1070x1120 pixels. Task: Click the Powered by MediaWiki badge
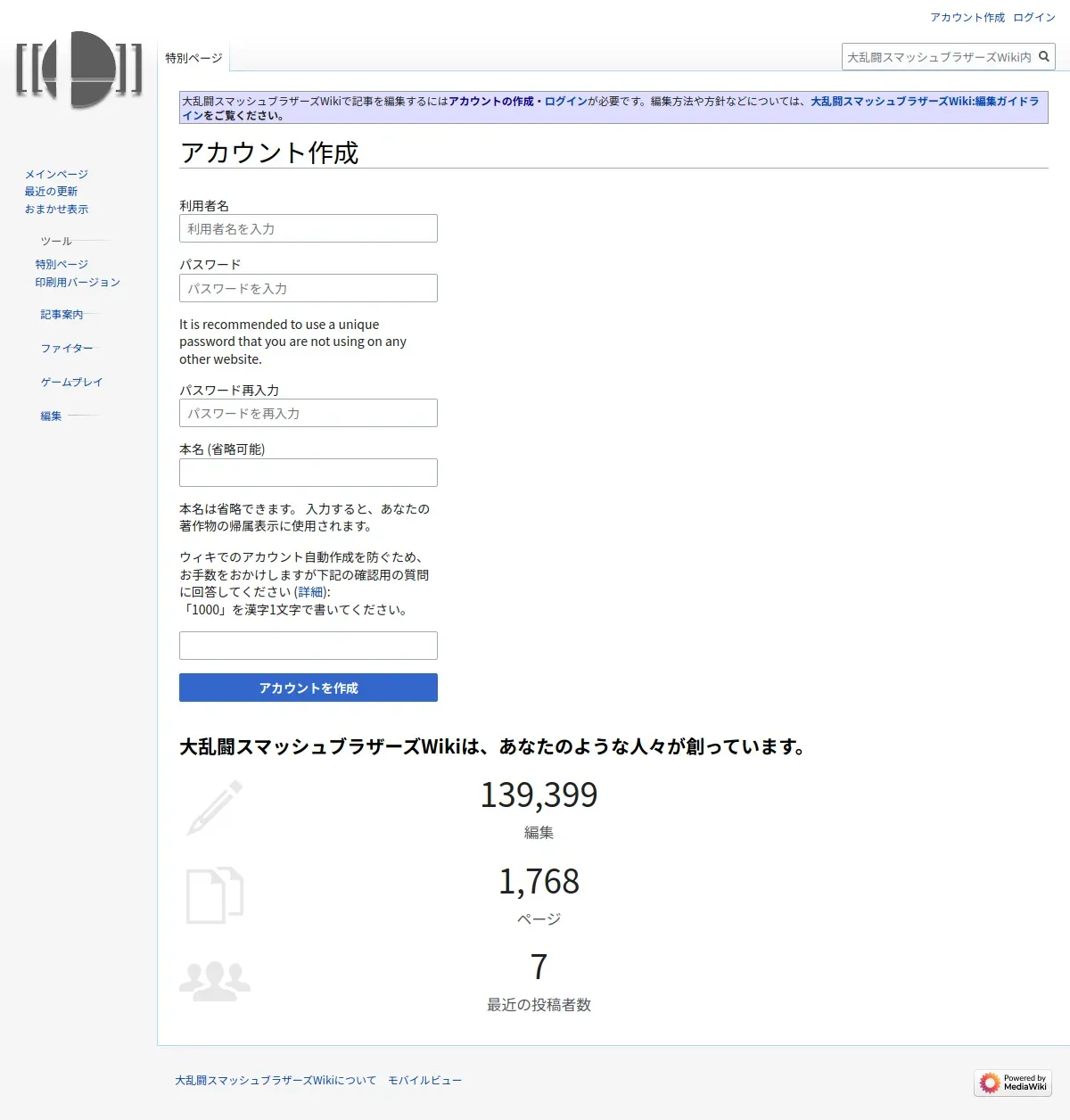(x=1013, y=1083)
